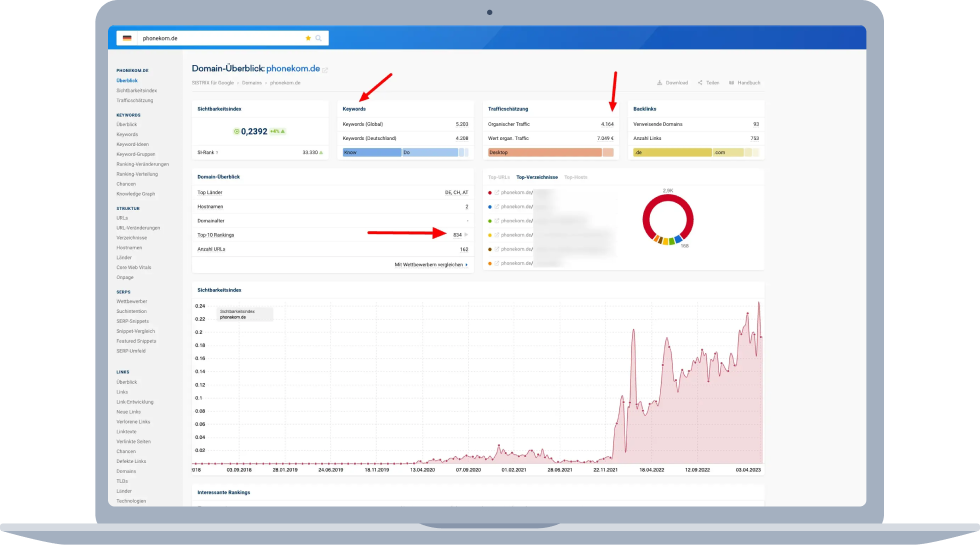
Task: Open Mit Wettbewerbern vergleichen link
Action: click(430, 264)
